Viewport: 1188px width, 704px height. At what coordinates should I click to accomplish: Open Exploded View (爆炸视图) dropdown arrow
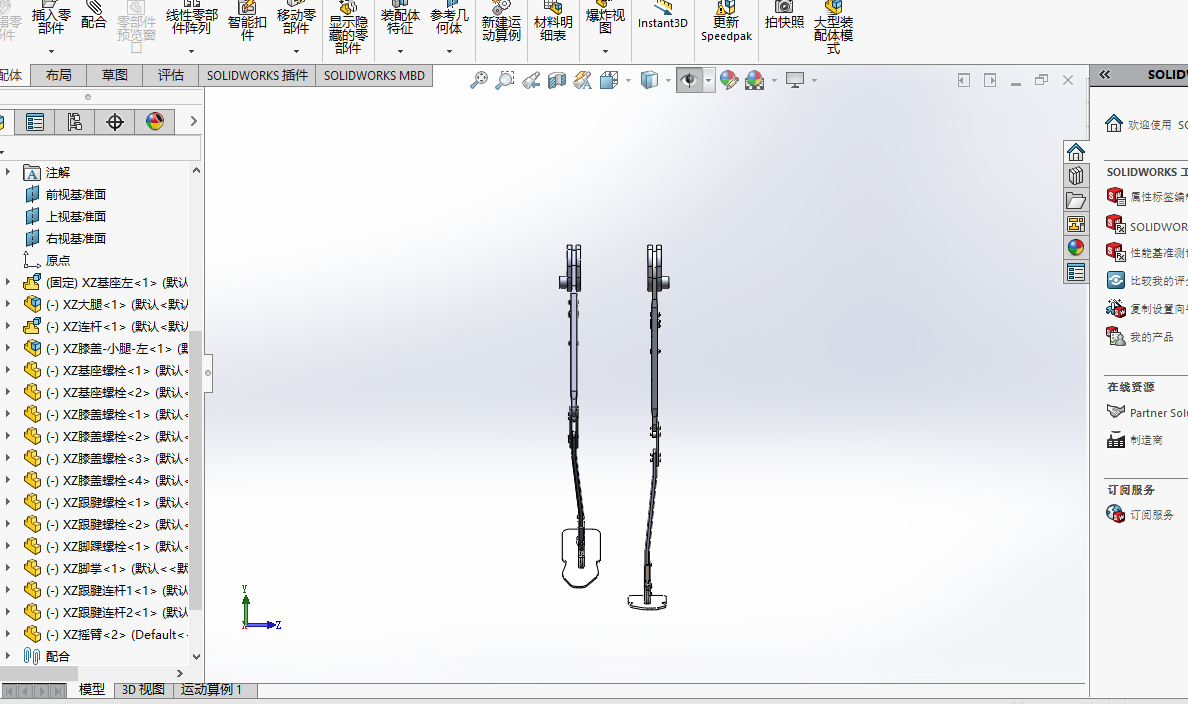coord(605,52)
